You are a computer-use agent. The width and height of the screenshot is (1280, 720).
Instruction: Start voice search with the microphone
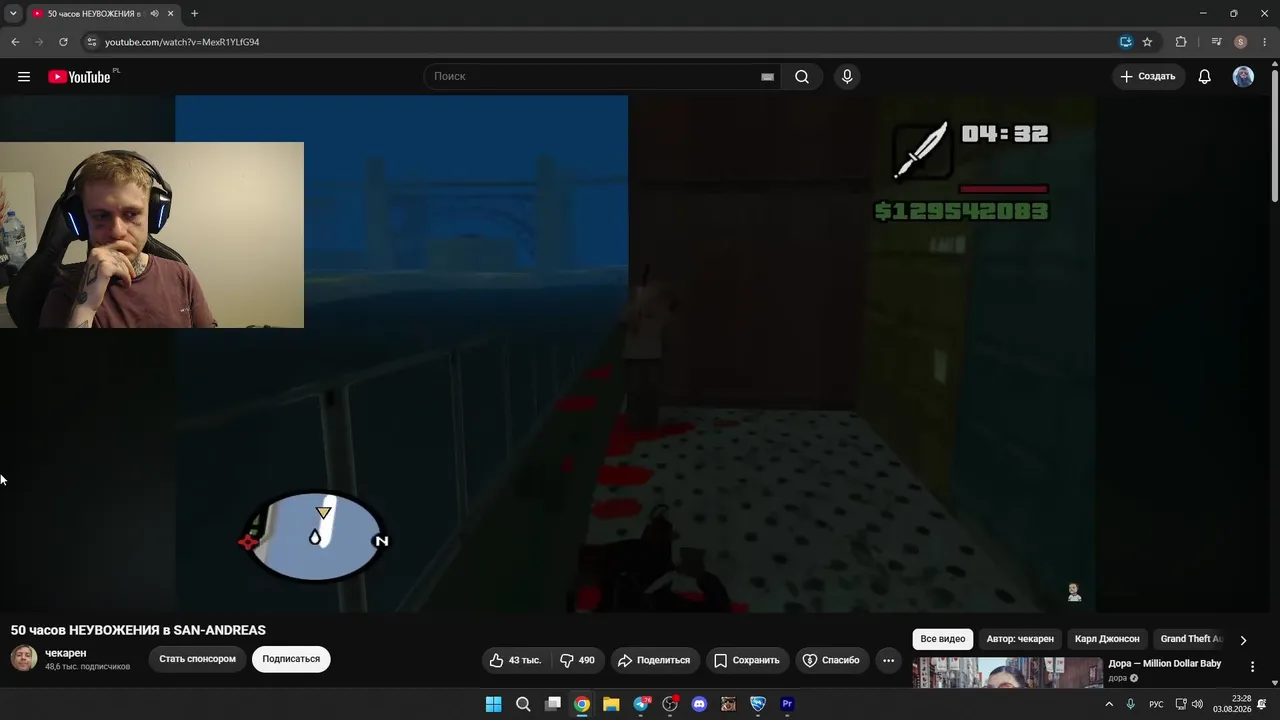(x=847, y=77)
